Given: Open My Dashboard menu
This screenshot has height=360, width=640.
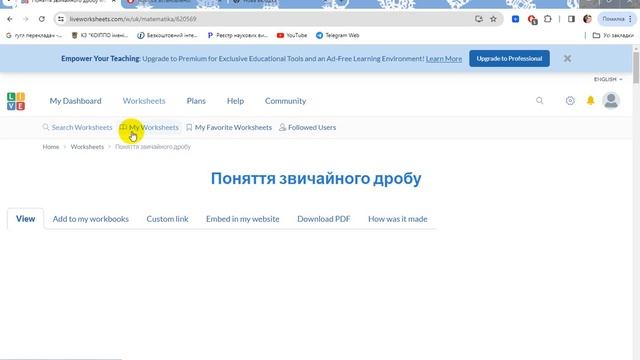Looking at the screenshot, I should coord(76,101).
